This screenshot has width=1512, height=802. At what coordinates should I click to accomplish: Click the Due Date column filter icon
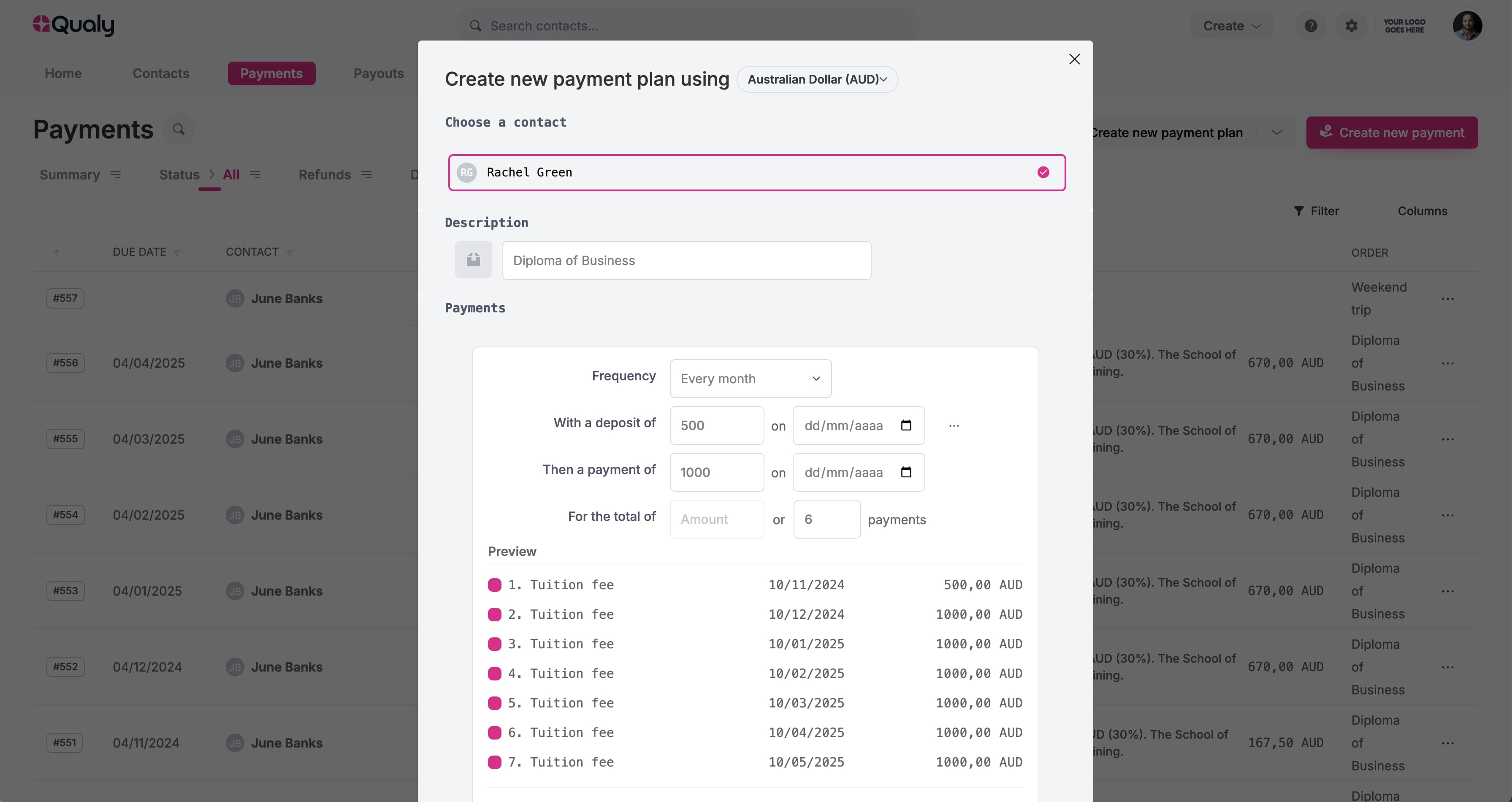(x=177, y=253)
